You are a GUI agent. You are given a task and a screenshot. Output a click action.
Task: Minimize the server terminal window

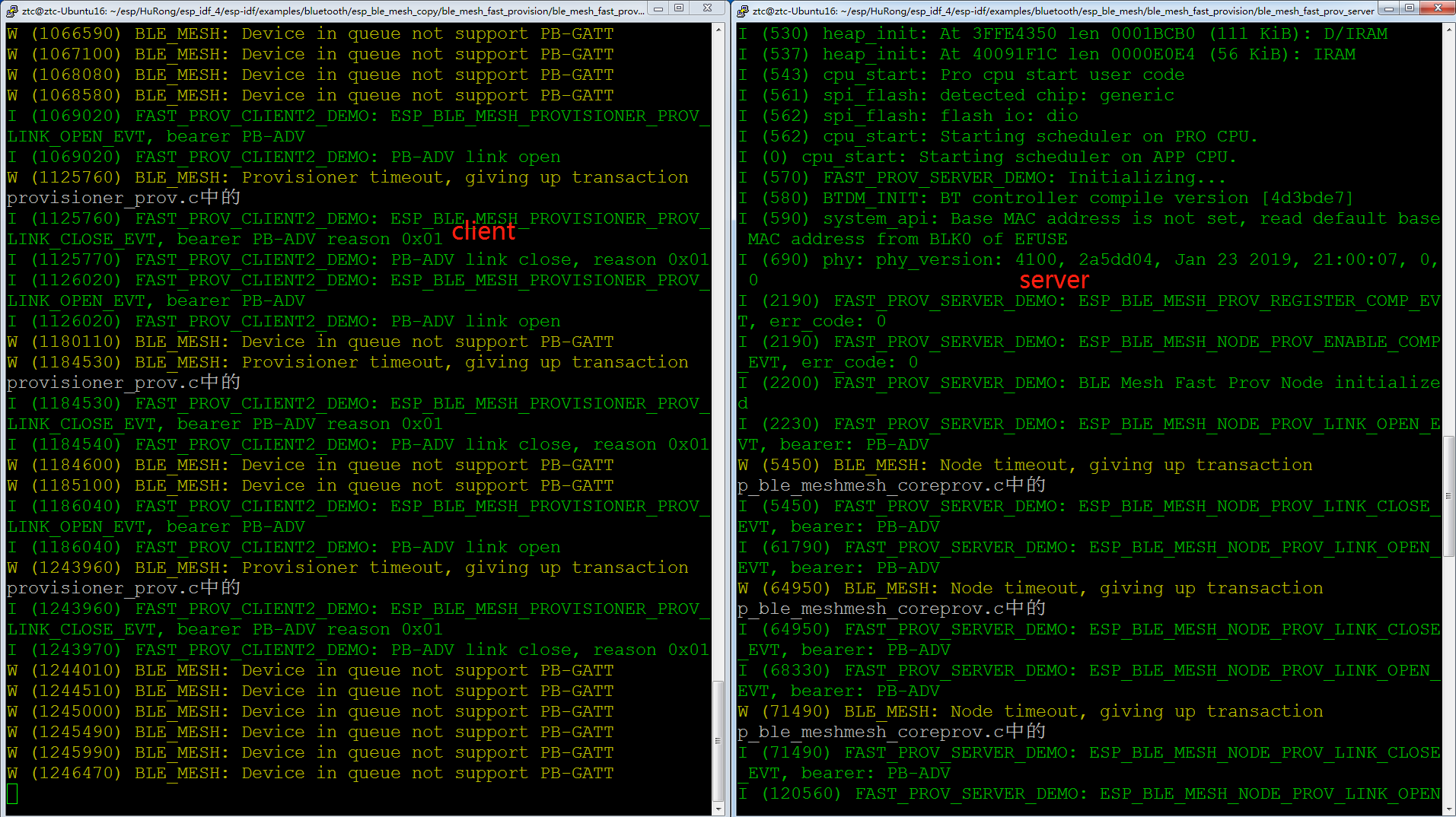point(1389,8)
